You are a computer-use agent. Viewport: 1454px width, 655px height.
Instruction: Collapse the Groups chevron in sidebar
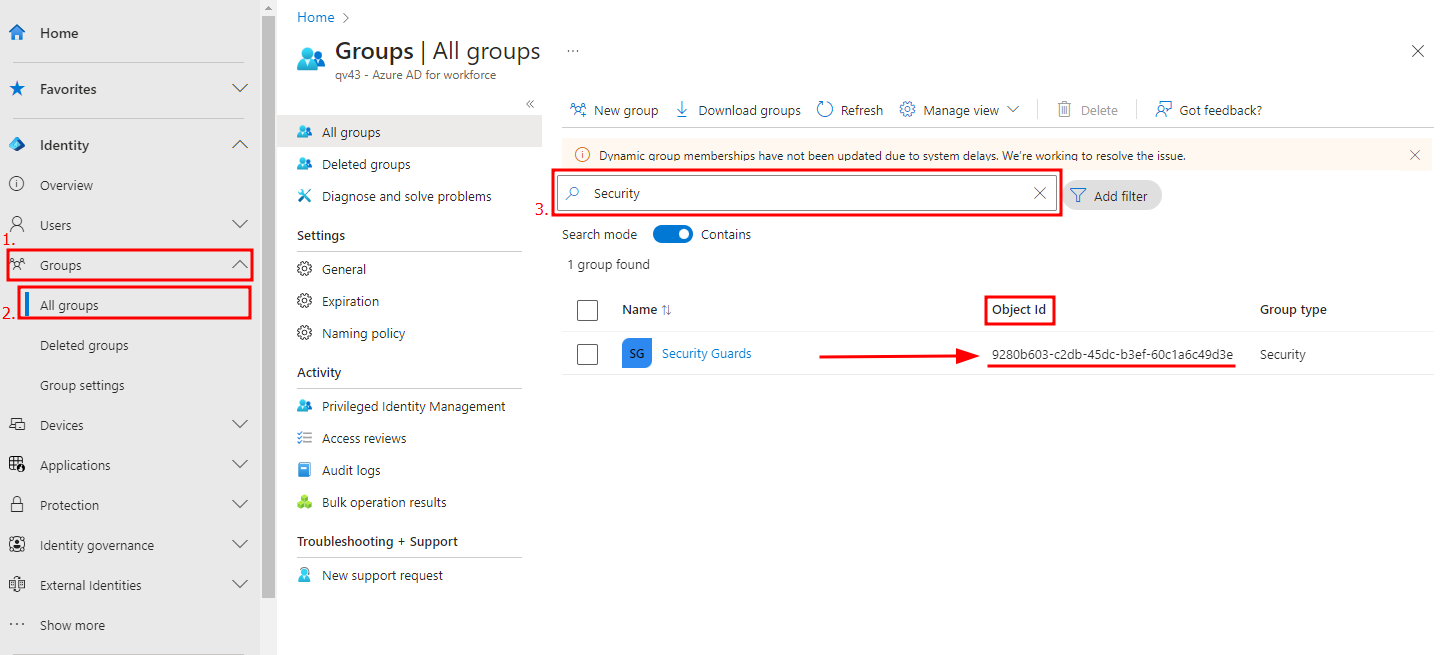point(240,265)
